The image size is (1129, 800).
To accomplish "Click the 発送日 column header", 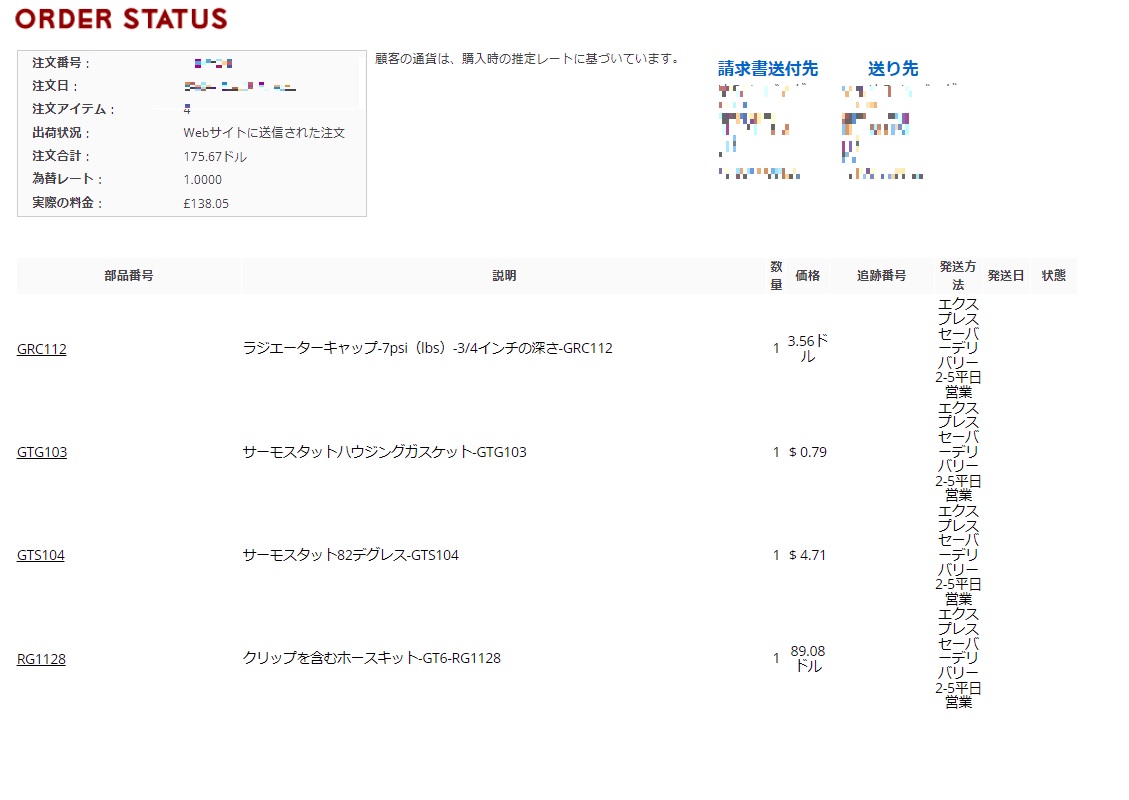I will [x=1005, y=276].
